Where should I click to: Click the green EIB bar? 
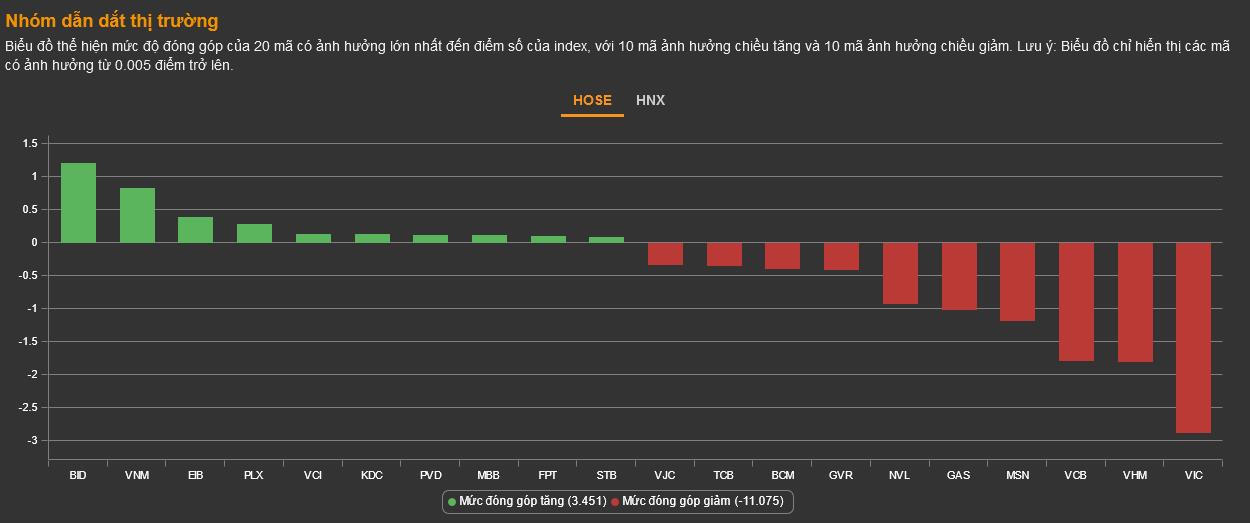click(196, 230)
